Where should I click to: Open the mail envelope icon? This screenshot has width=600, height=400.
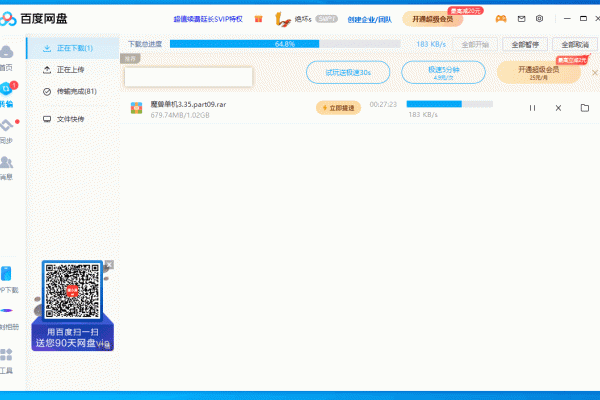[521, 18]
